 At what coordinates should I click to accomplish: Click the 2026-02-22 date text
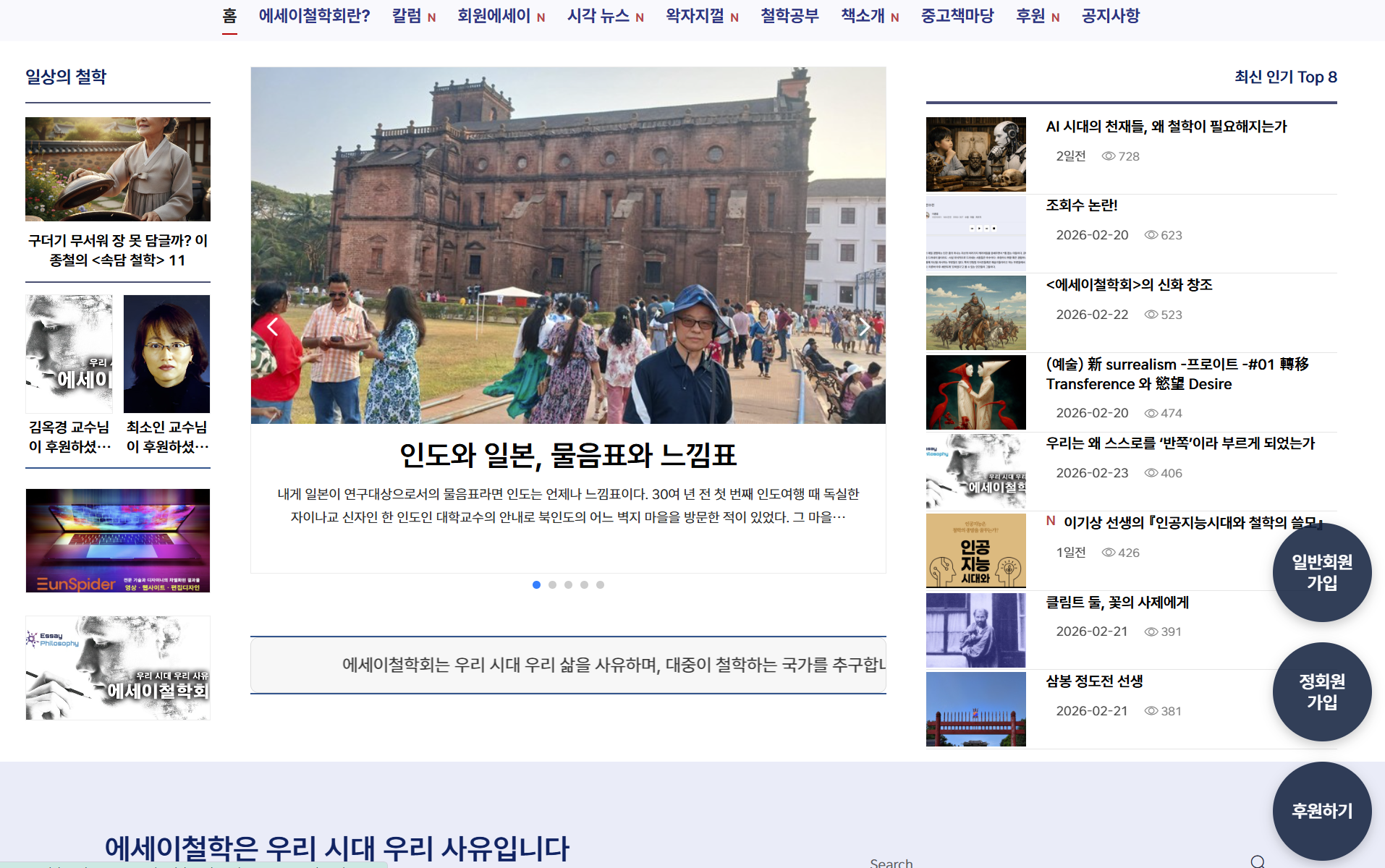click(1092, 315)
